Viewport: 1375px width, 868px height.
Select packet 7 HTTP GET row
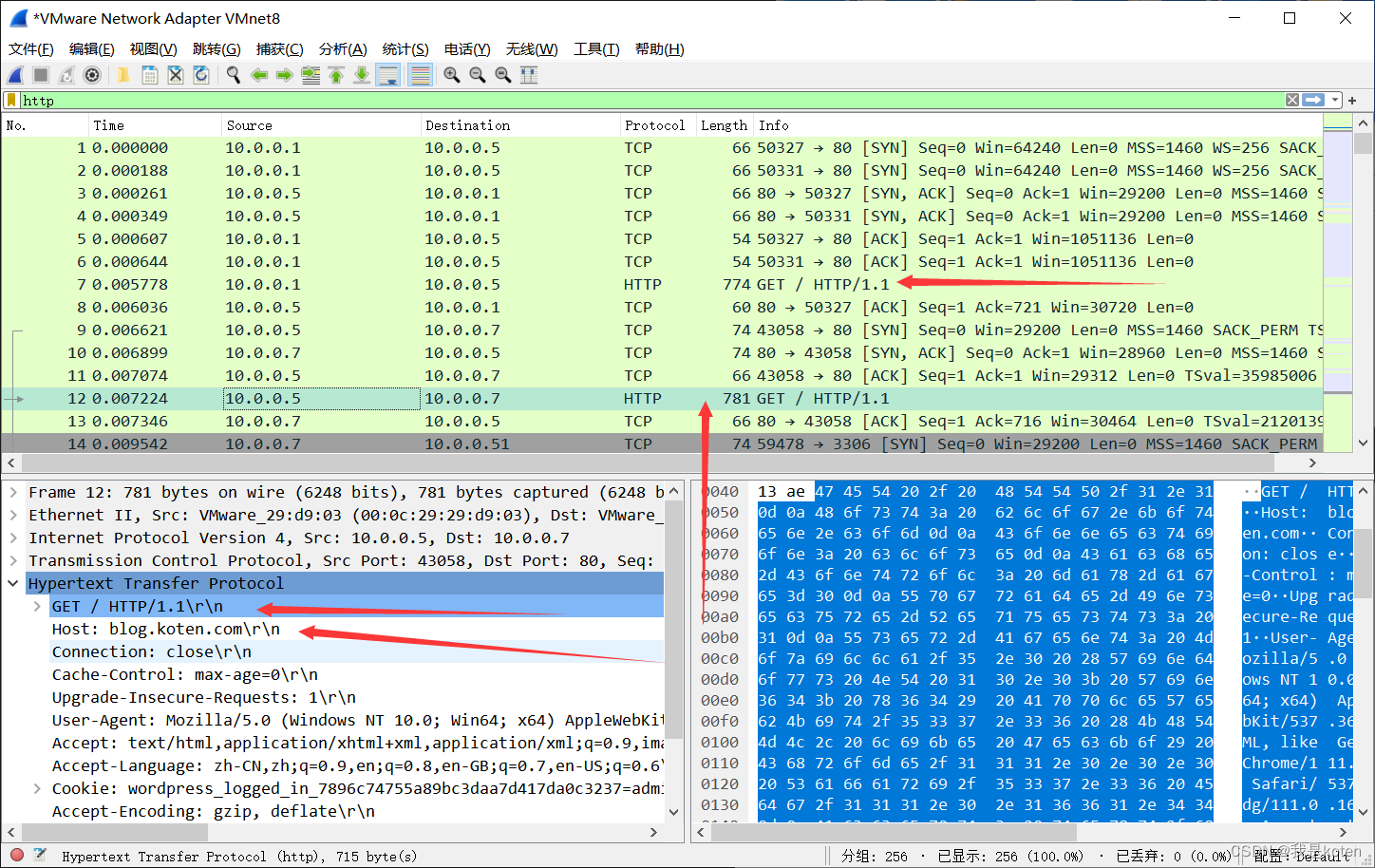[662, 284]
